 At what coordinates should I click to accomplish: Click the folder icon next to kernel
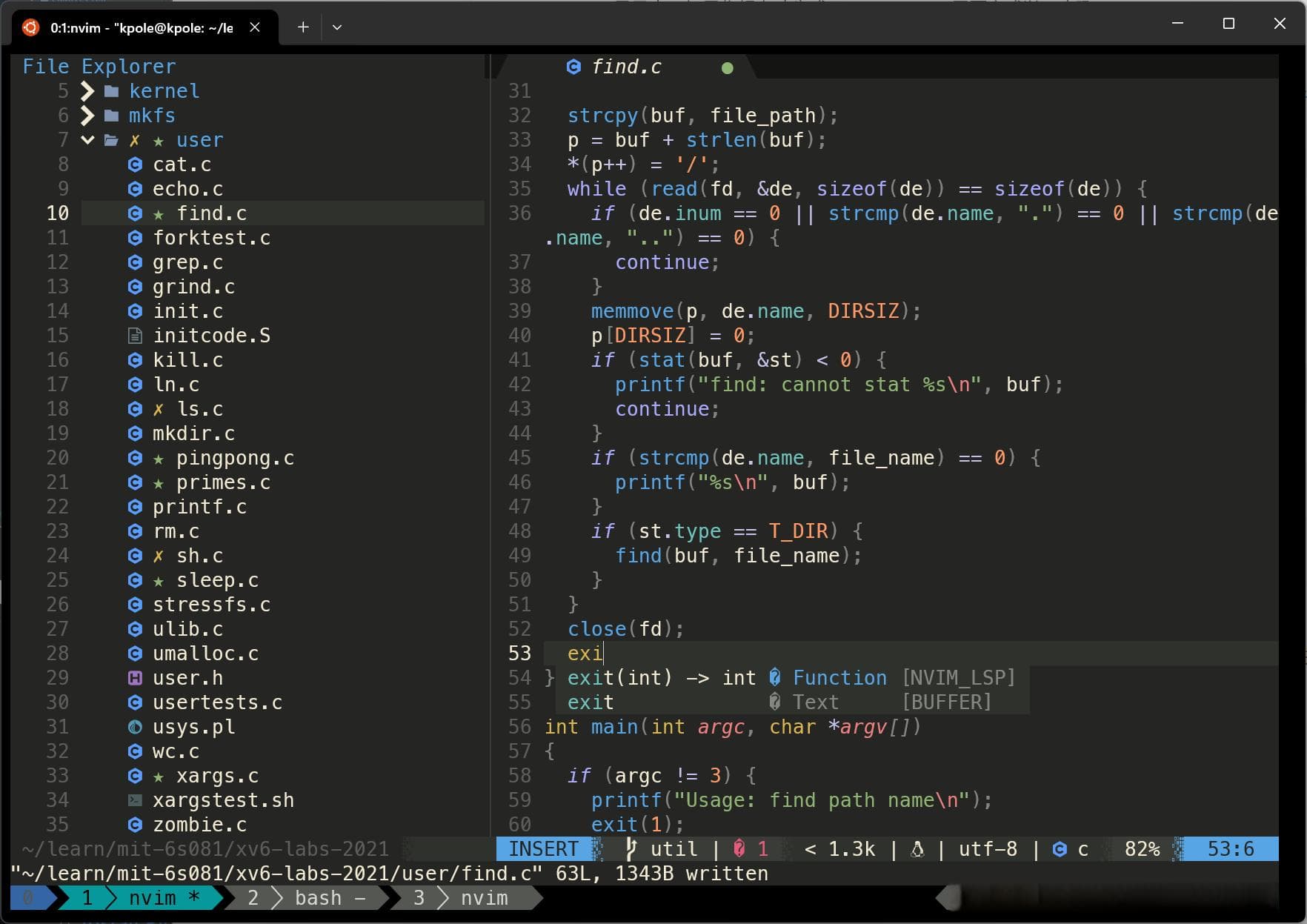[112, 91]
